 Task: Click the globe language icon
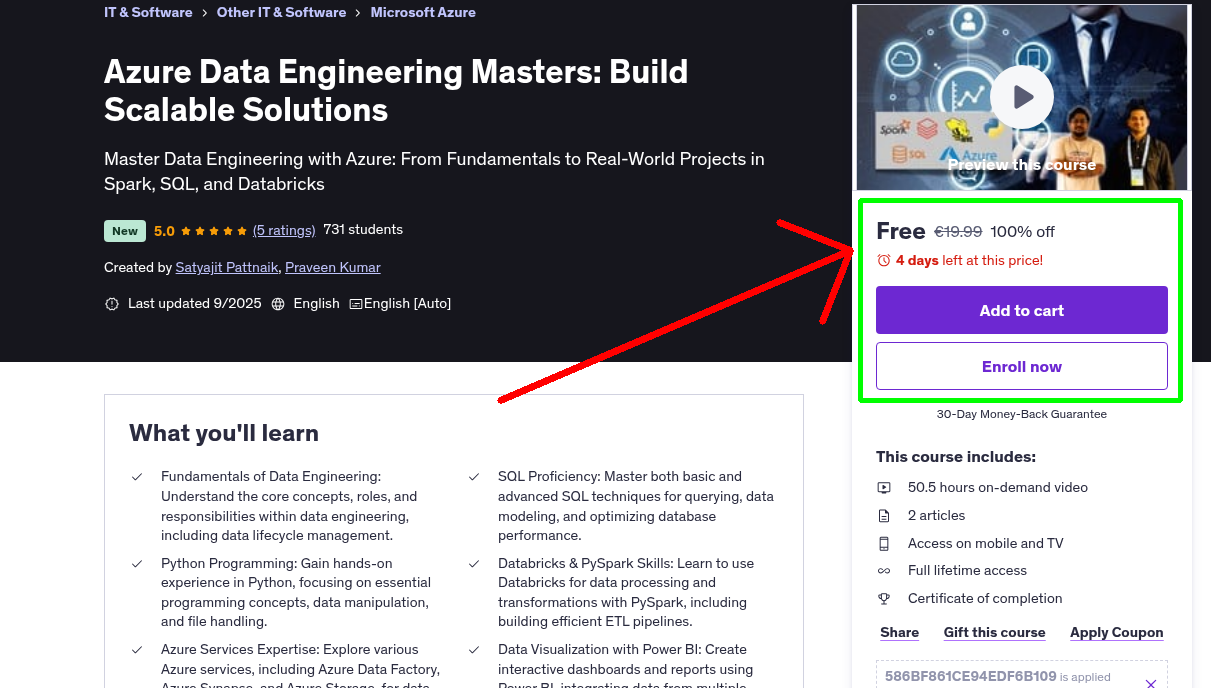tap(278, 304)
